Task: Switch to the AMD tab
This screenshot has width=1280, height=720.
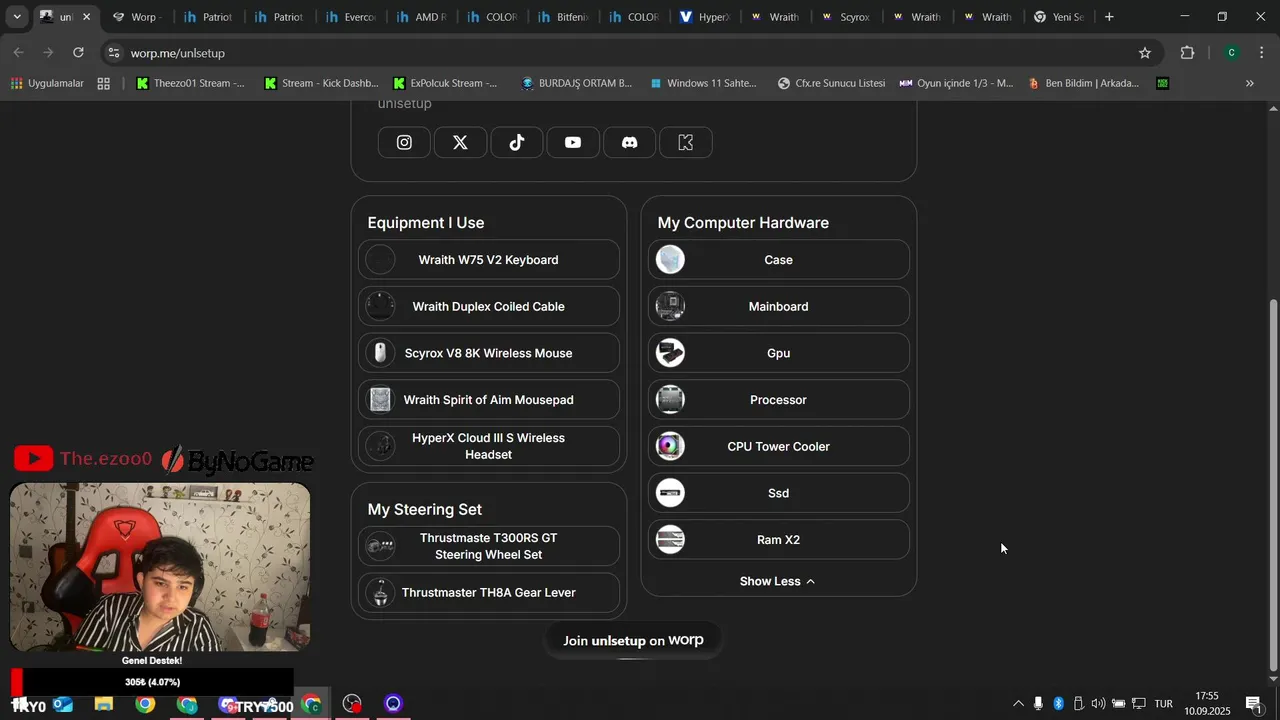Action: 421,17
